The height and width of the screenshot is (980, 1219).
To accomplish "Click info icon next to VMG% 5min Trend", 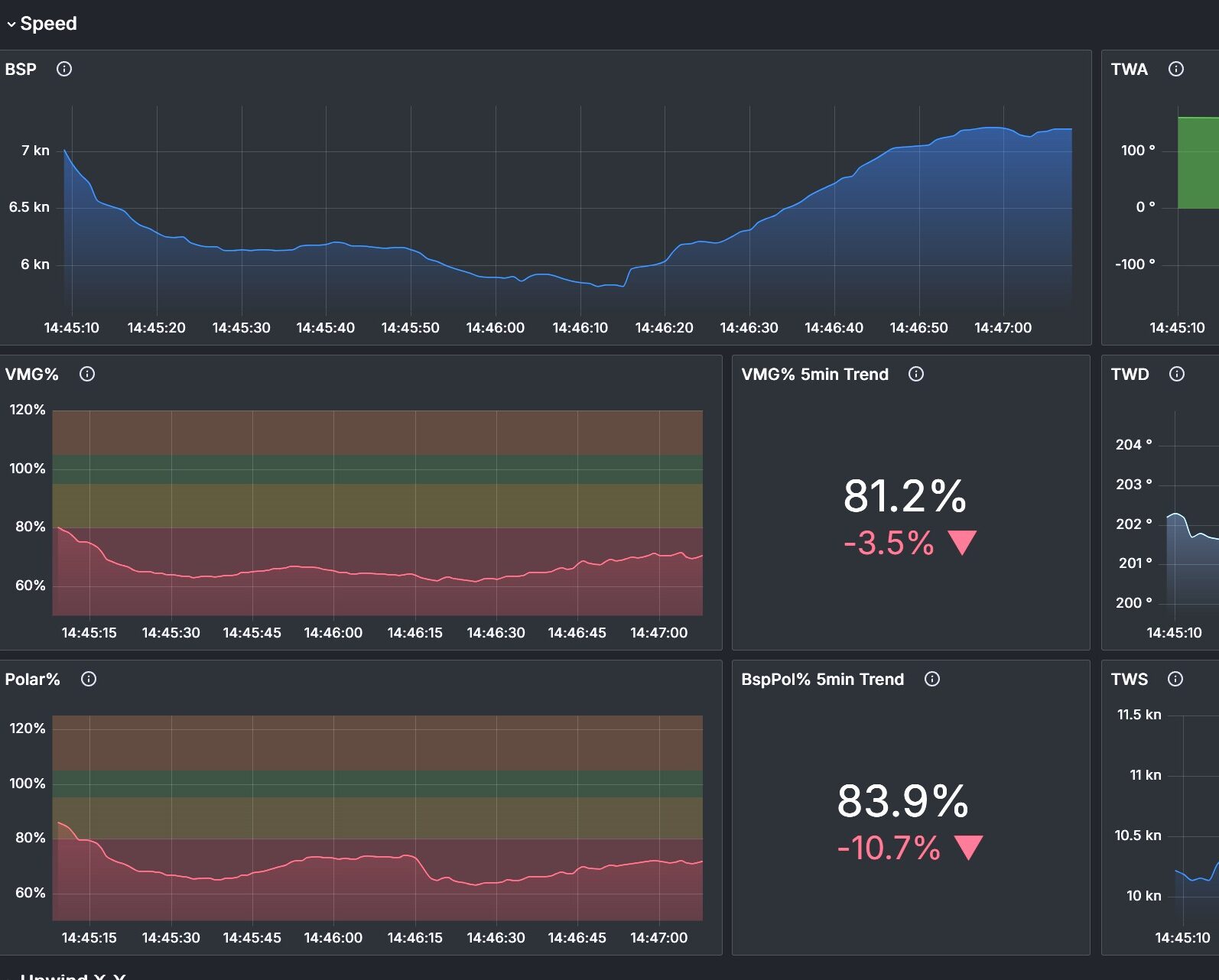I will point(916,374).
